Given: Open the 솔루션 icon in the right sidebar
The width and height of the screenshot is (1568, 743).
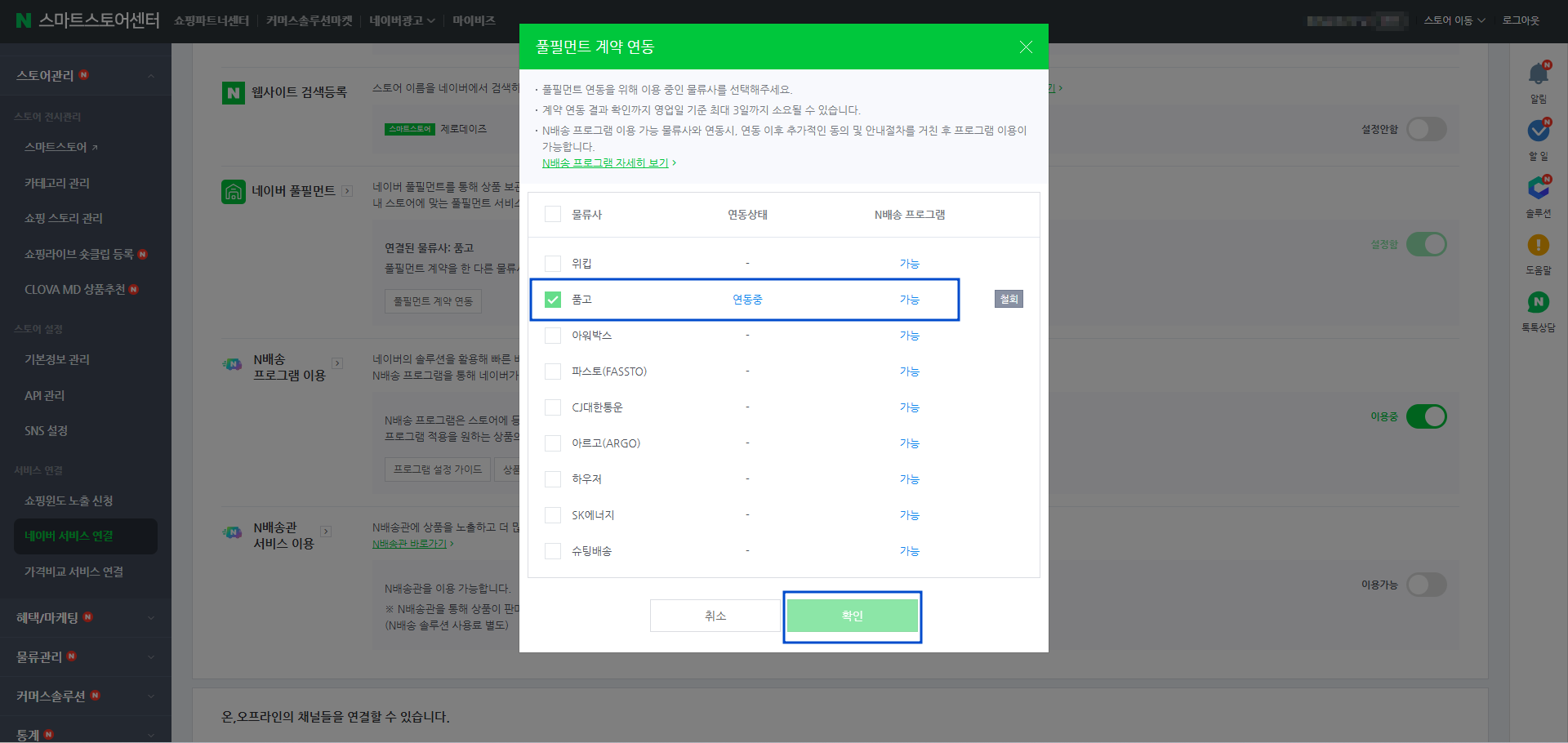Looking at the screenshot, I should point(1539,188).
